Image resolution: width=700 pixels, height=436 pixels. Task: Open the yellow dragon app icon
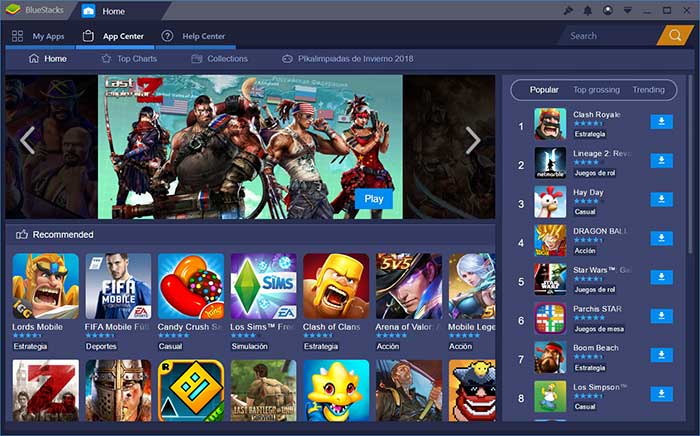pyautogui.click(x=336, y=390)
